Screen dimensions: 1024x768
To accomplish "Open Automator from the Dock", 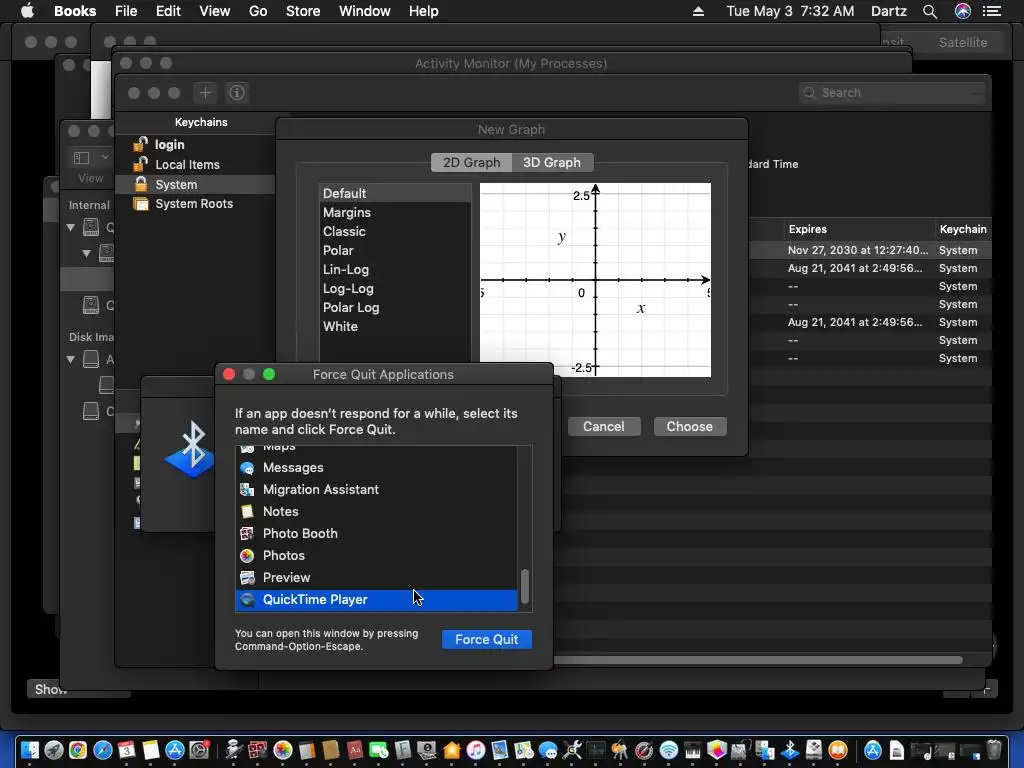I will (234, 750).
